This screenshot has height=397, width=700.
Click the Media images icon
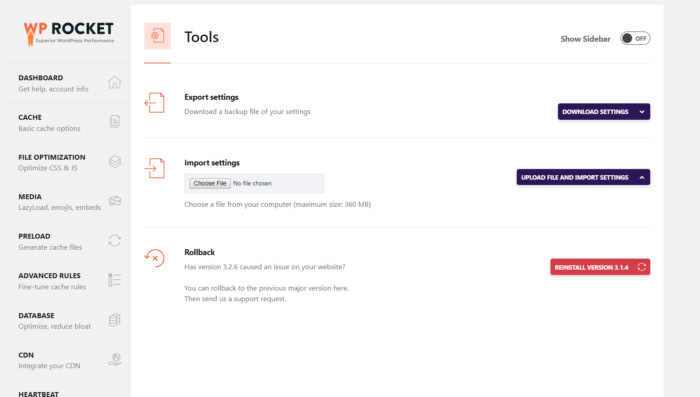click(115, 201)
